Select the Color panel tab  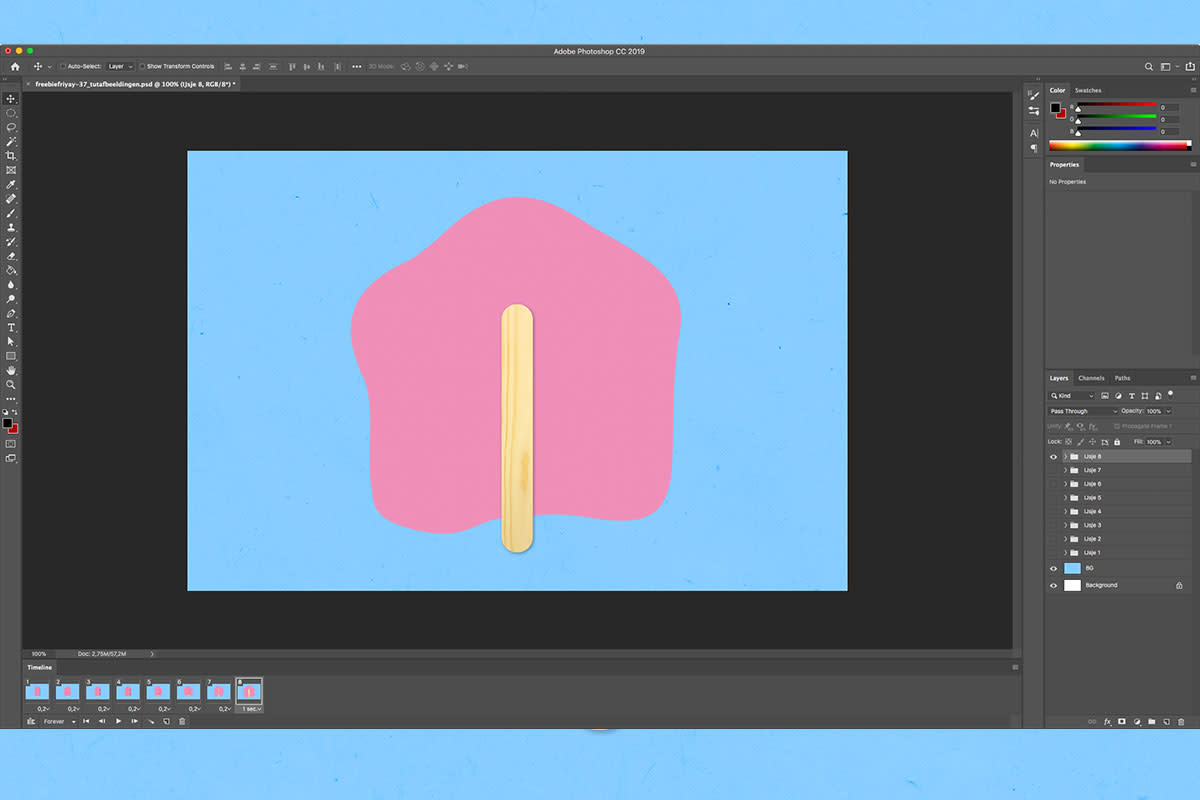pyautogui.click(x=1057, y=91)
